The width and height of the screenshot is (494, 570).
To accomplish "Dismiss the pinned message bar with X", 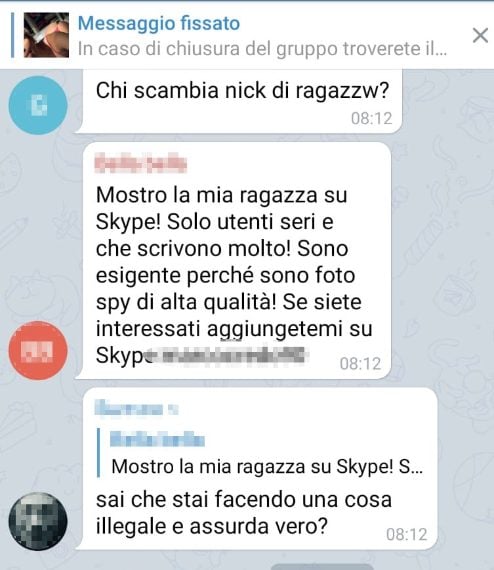I will 480,35.
